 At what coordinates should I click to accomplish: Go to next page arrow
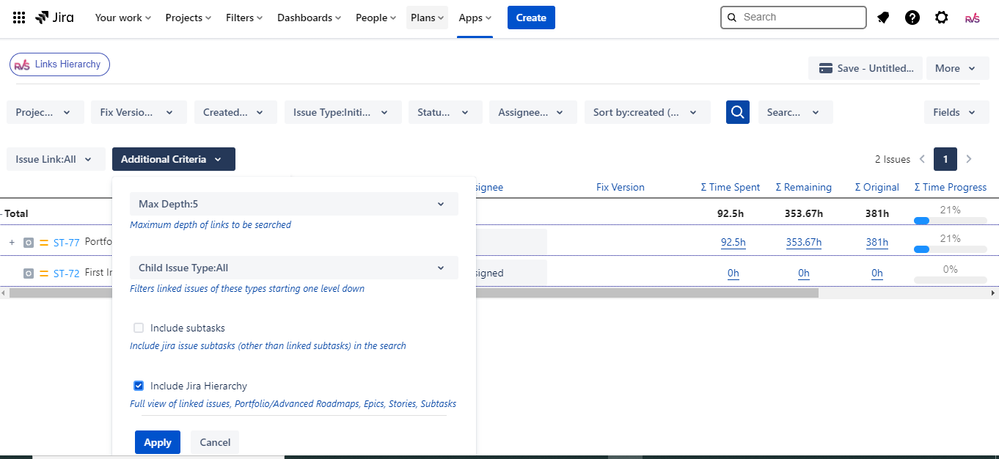(x=969, y=159)
